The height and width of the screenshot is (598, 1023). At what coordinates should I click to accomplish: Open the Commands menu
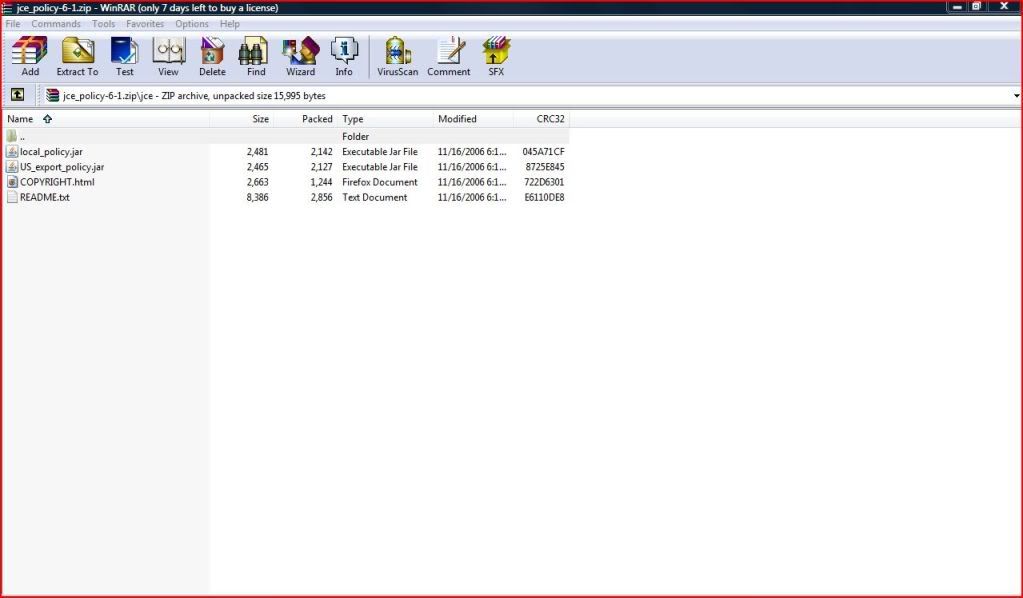56,23
